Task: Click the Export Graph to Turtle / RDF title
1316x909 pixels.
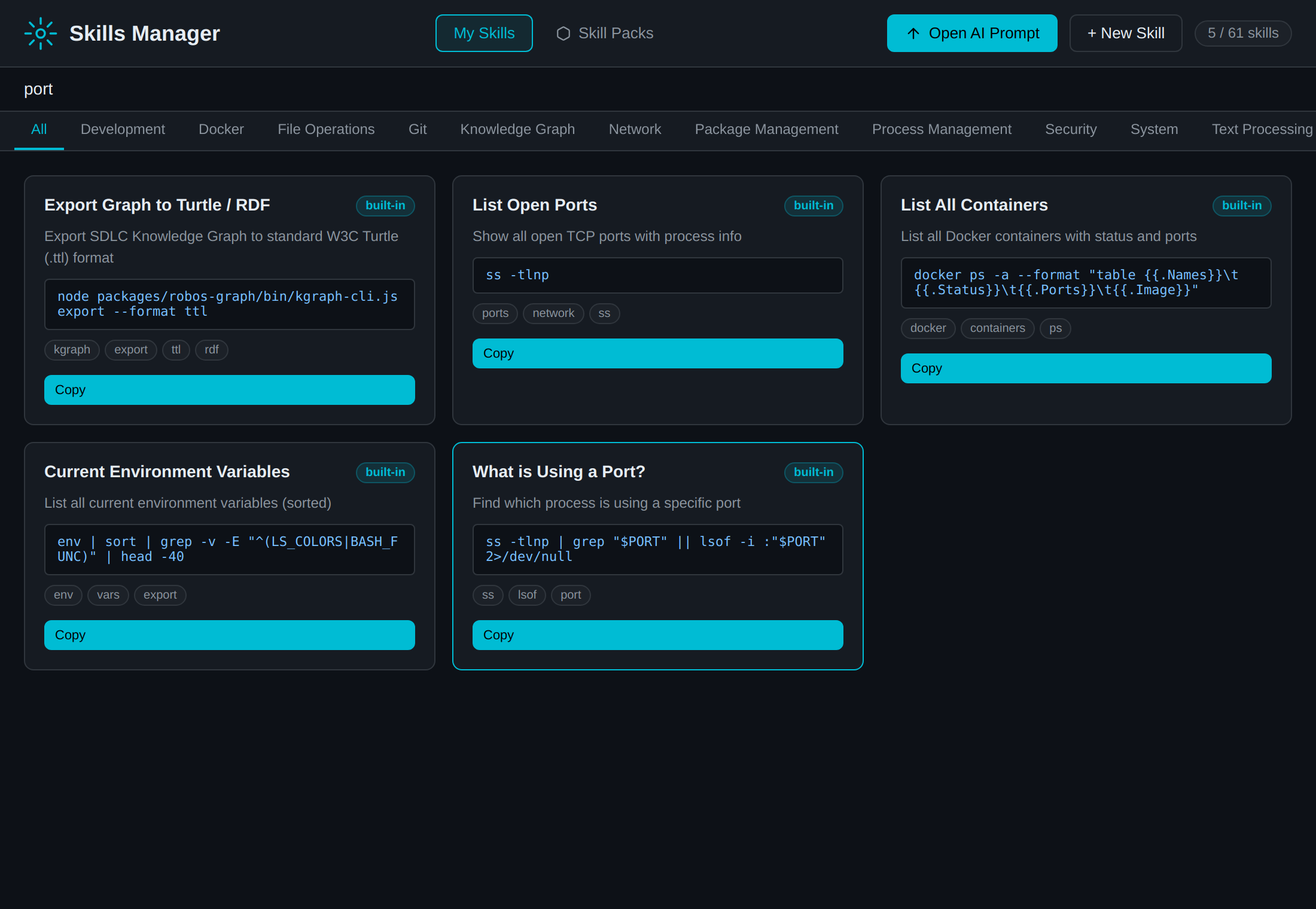Action: (157, 205)
